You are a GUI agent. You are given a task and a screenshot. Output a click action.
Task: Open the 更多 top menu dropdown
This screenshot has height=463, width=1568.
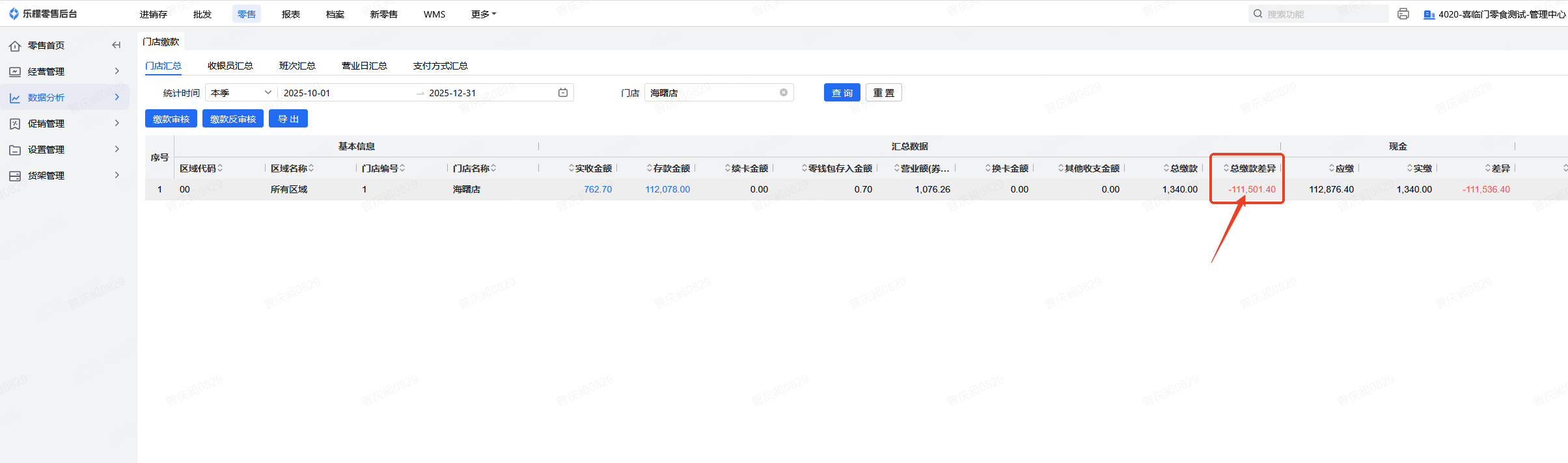[484, 14]
